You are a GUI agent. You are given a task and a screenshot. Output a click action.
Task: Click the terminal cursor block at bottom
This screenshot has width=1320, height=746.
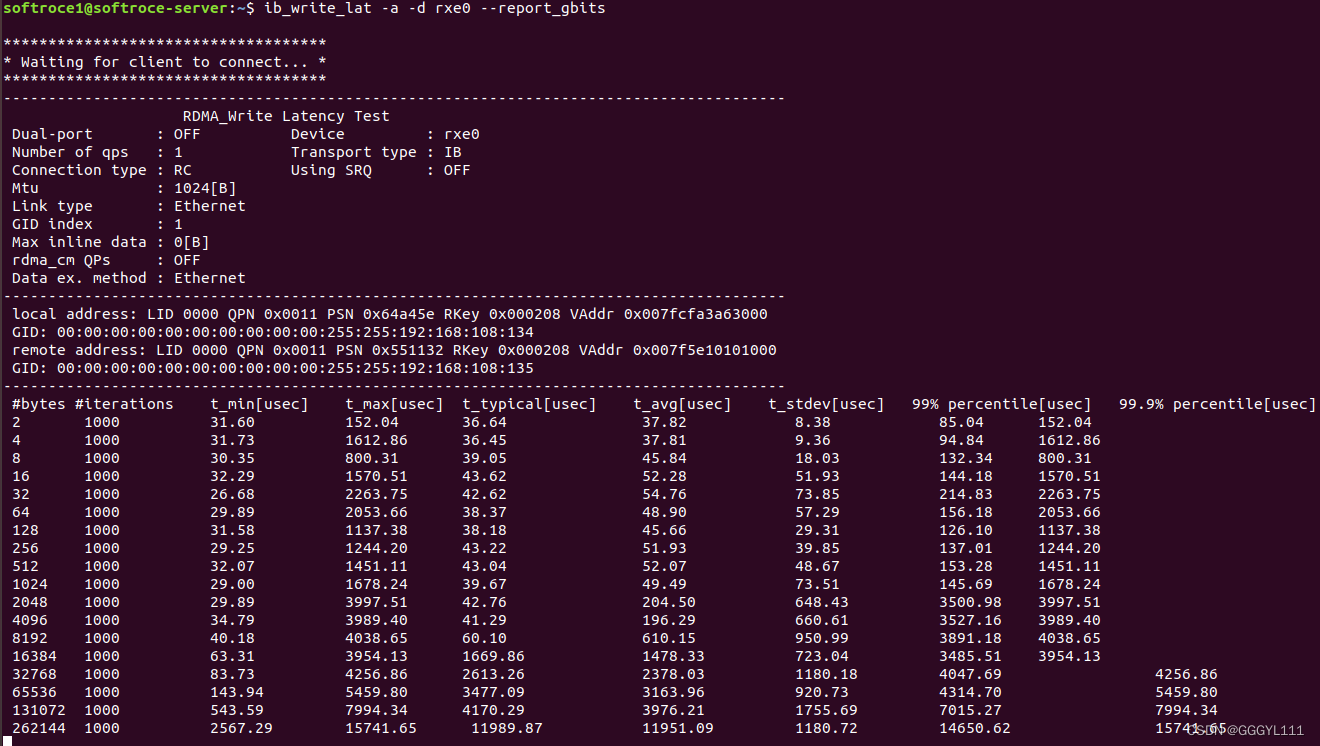click(7, 741)
